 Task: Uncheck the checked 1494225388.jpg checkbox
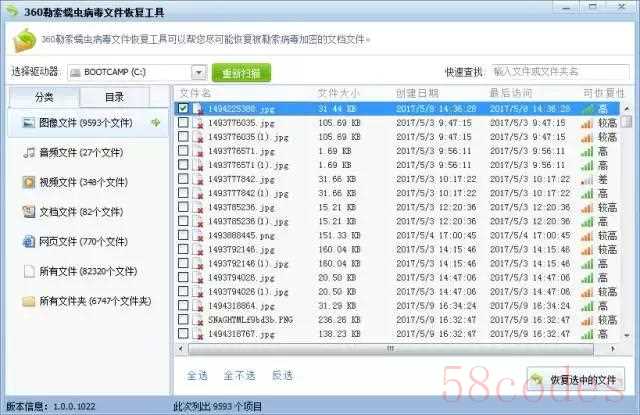click(x=183, y=108)
